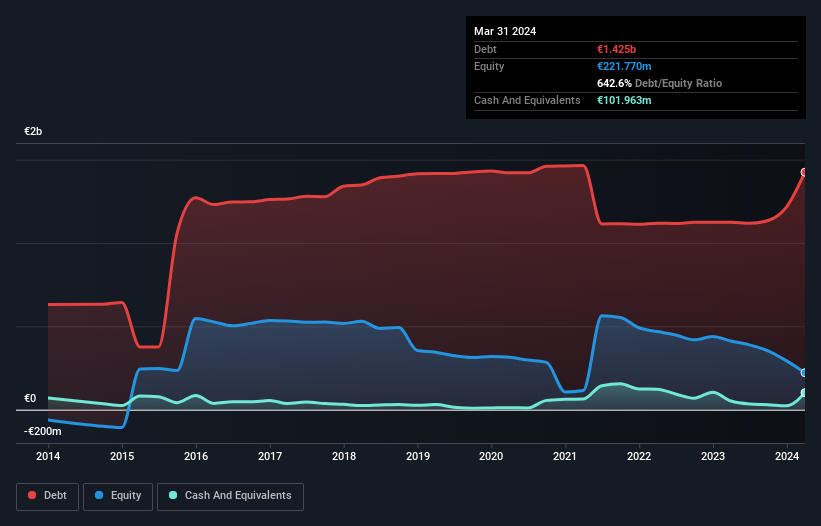Toggle the Equity series legend button

point(118,496)
